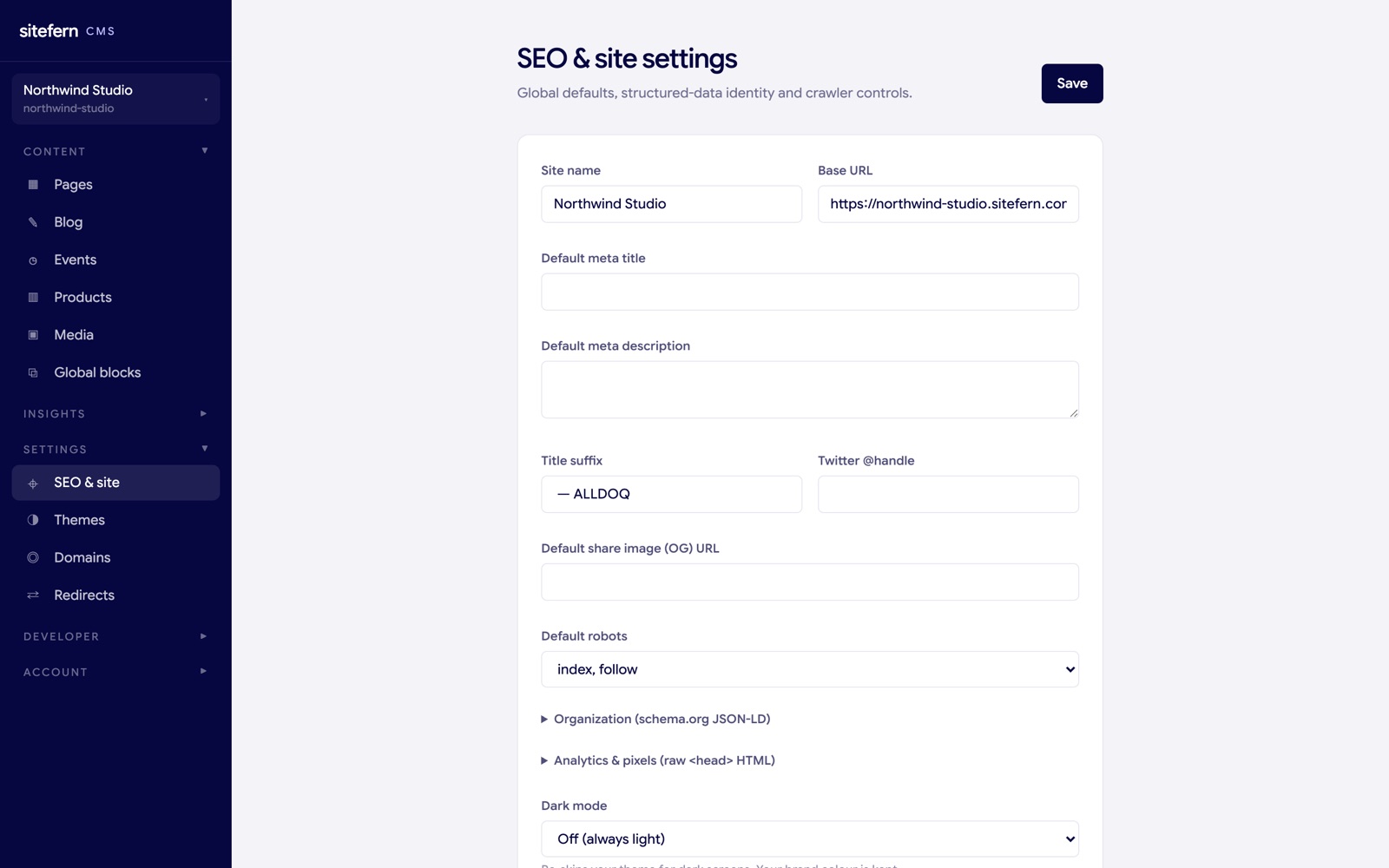The image size is (1389, 868).
Task: Click the Blog pencil icon
Action: (33, 222)
